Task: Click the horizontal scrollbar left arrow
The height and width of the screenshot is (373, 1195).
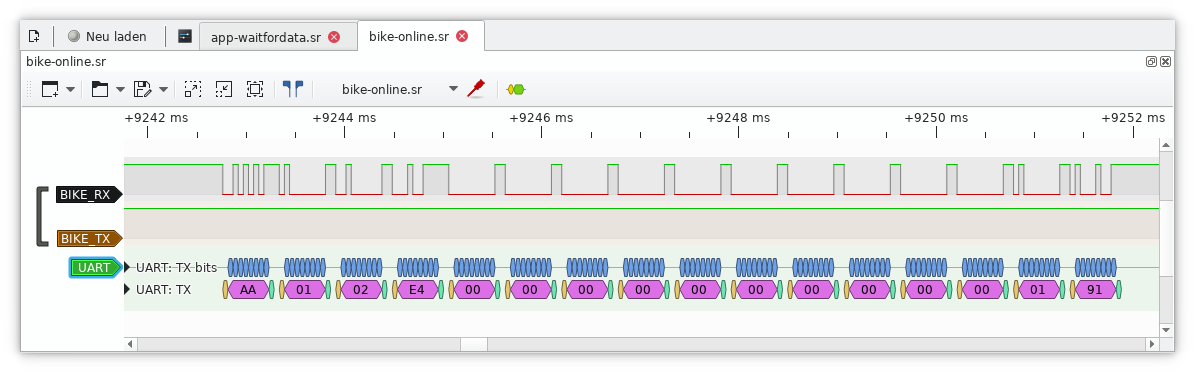Action: pyautogui.click(x=130, y=344)
